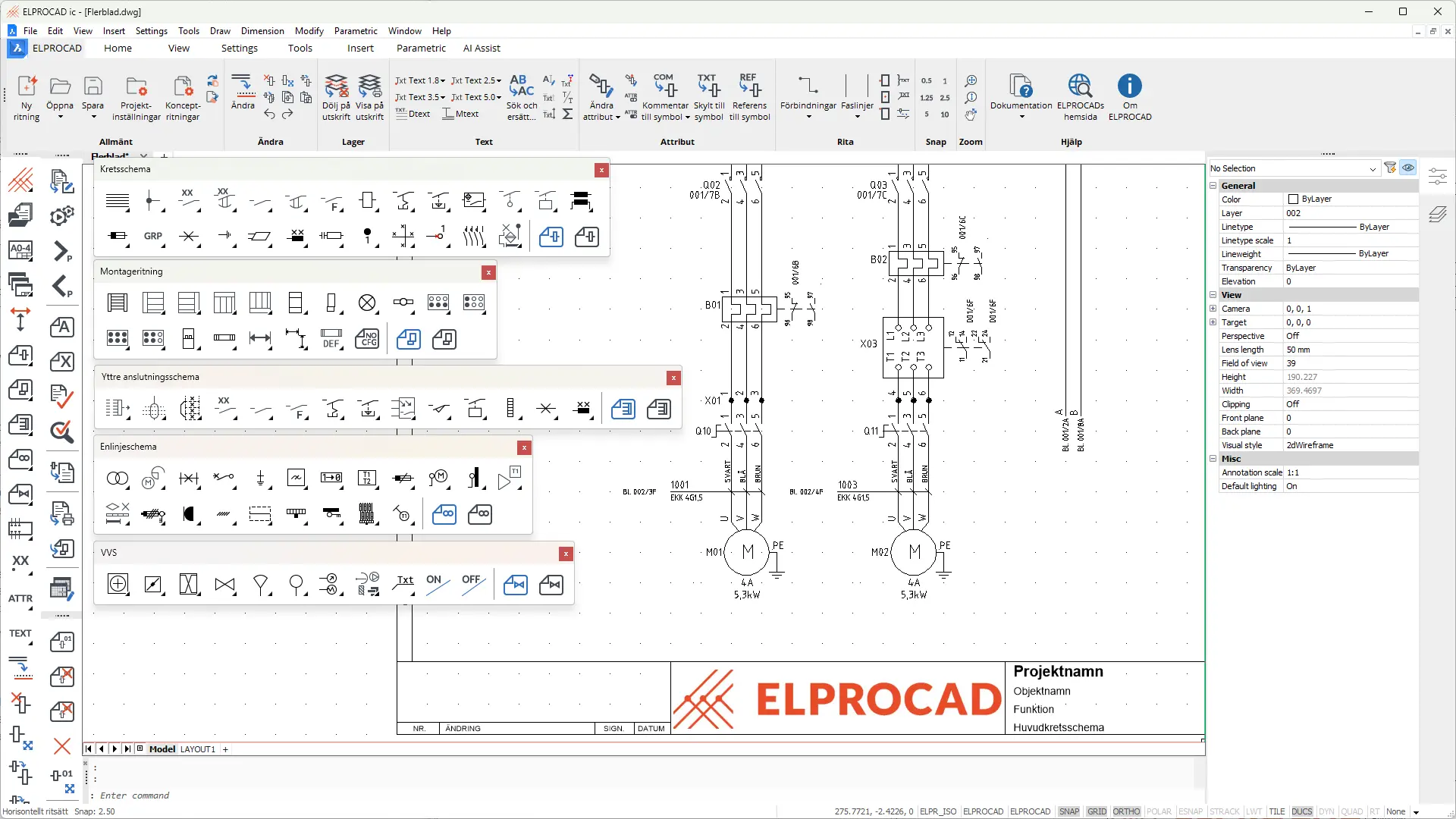The width and height of the screenshot is (1456, 819).
Task: Click Dölj på utskrift layer icon
Action: (336, 86)
